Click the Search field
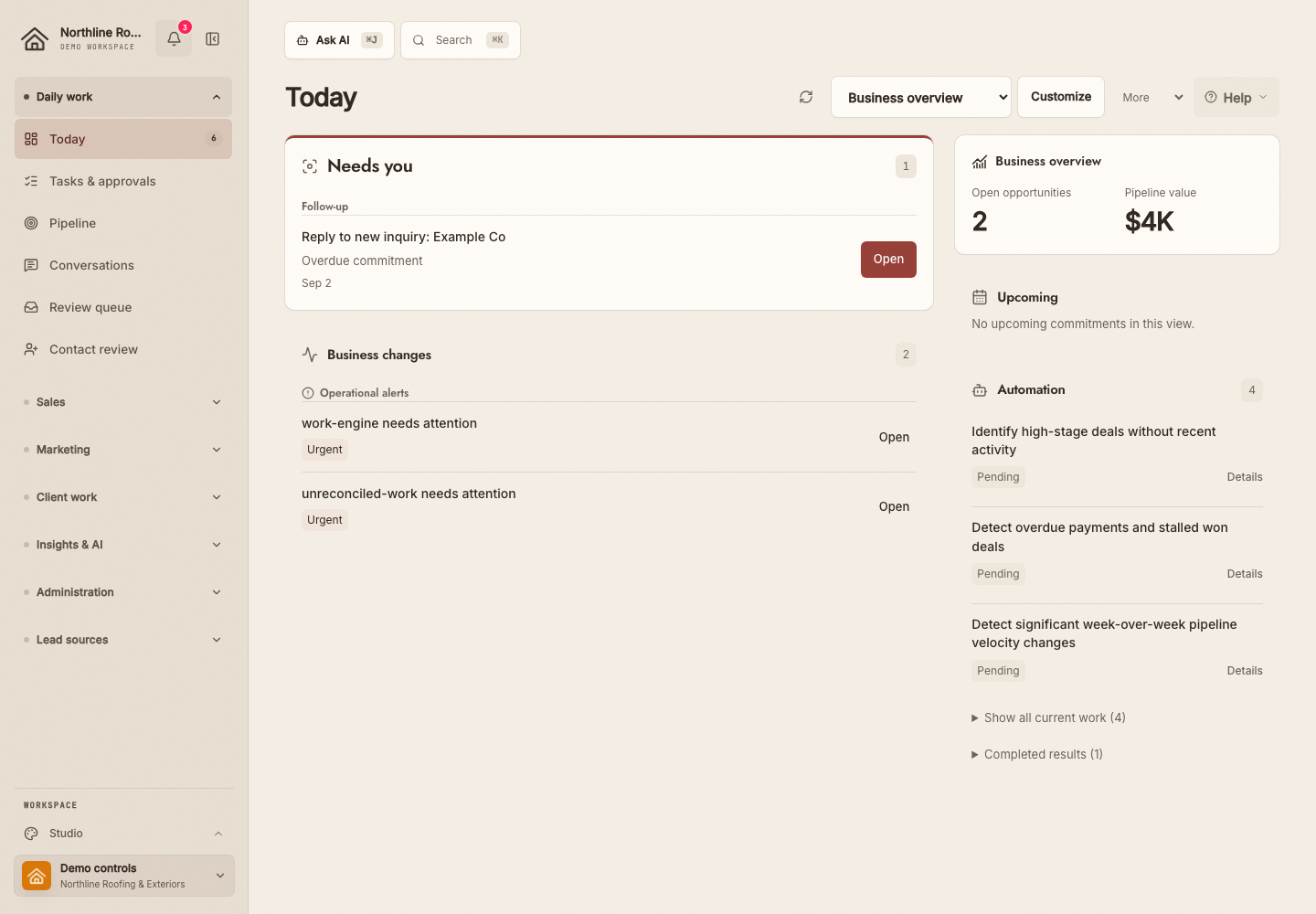 click(461, 40)
